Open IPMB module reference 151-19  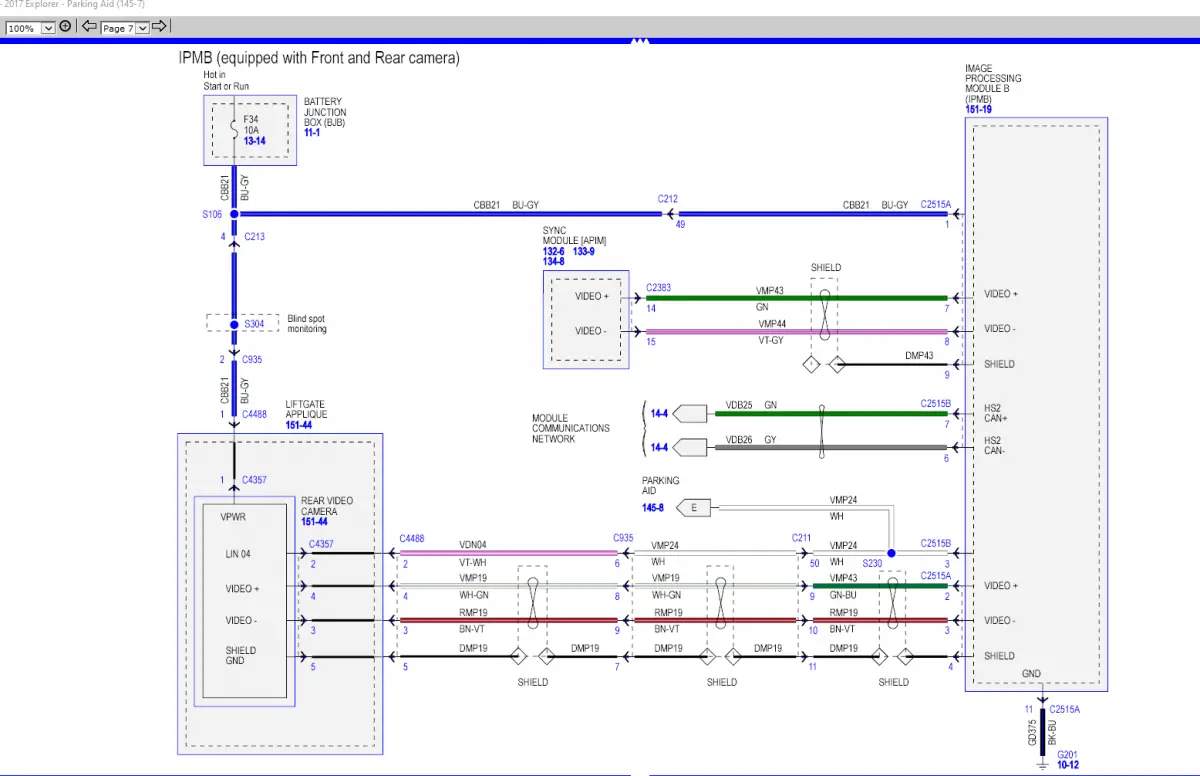(x=978, y=109)
